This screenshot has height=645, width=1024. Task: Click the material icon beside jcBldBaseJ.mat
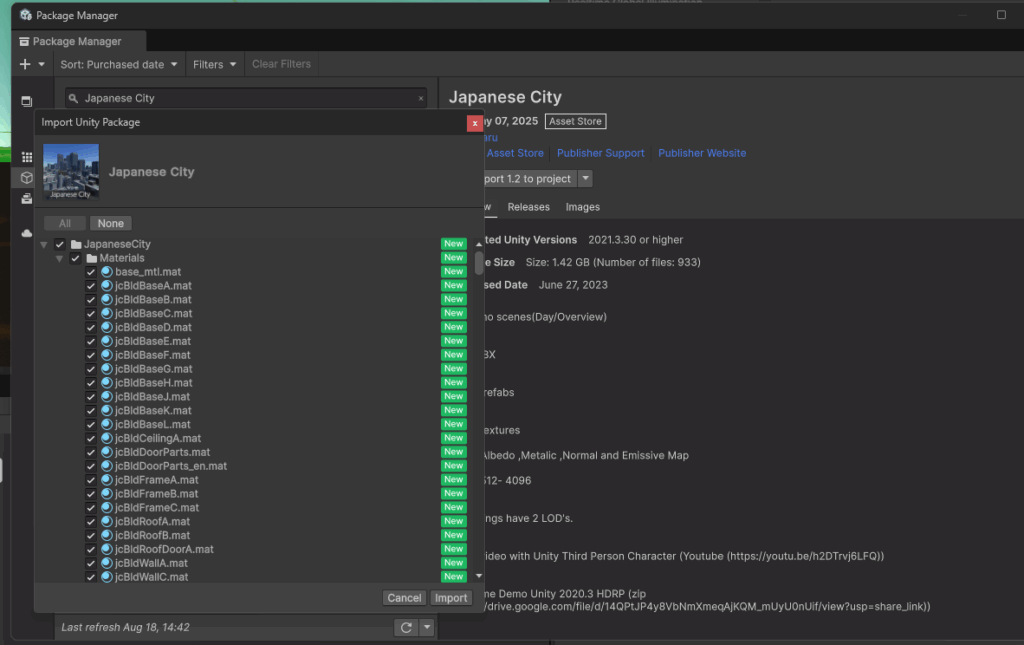(x=107, y=396)
